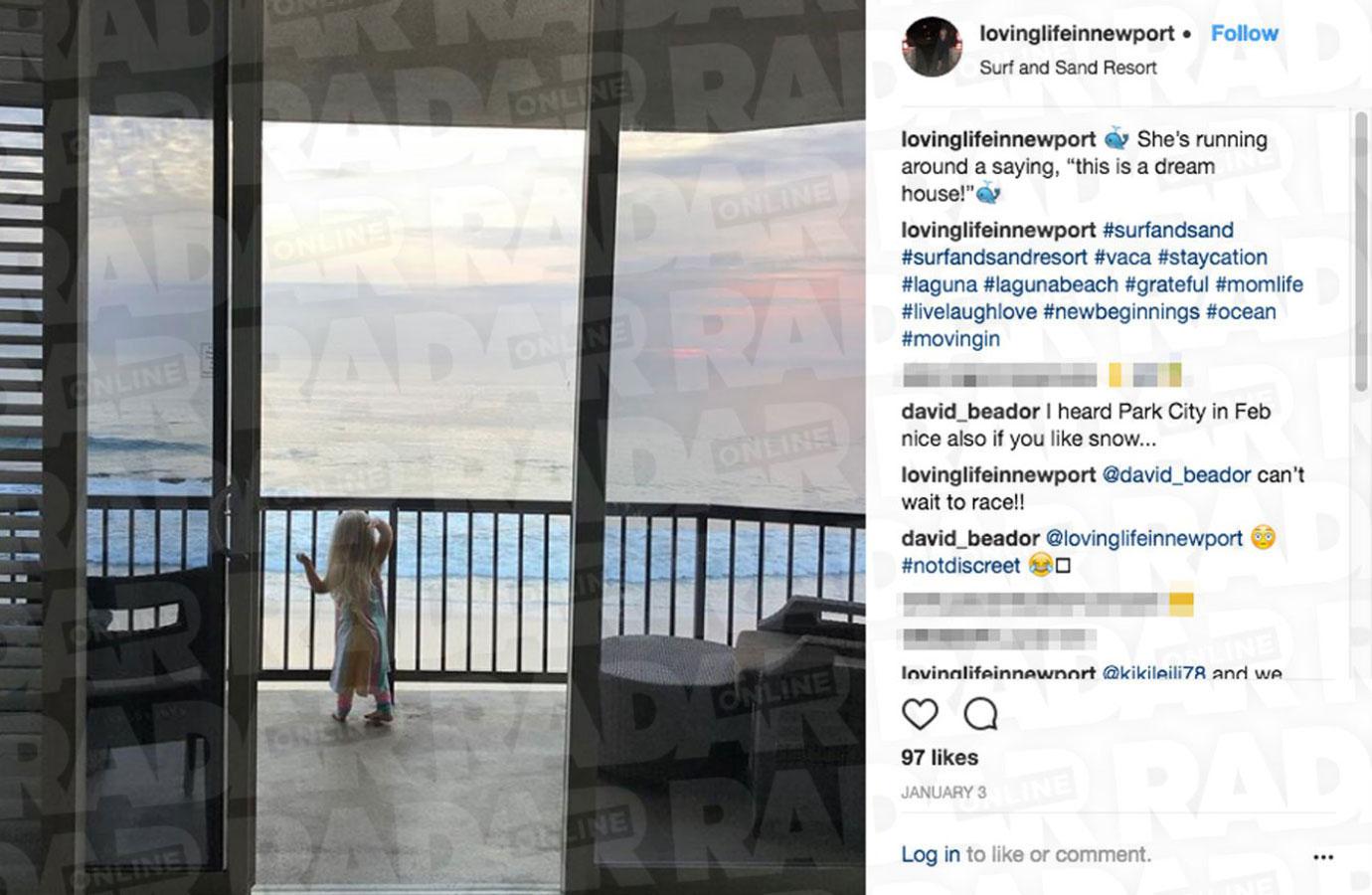
Task: Open the Surf and Sand Resort location
Action: click(x=1068, y=68)
